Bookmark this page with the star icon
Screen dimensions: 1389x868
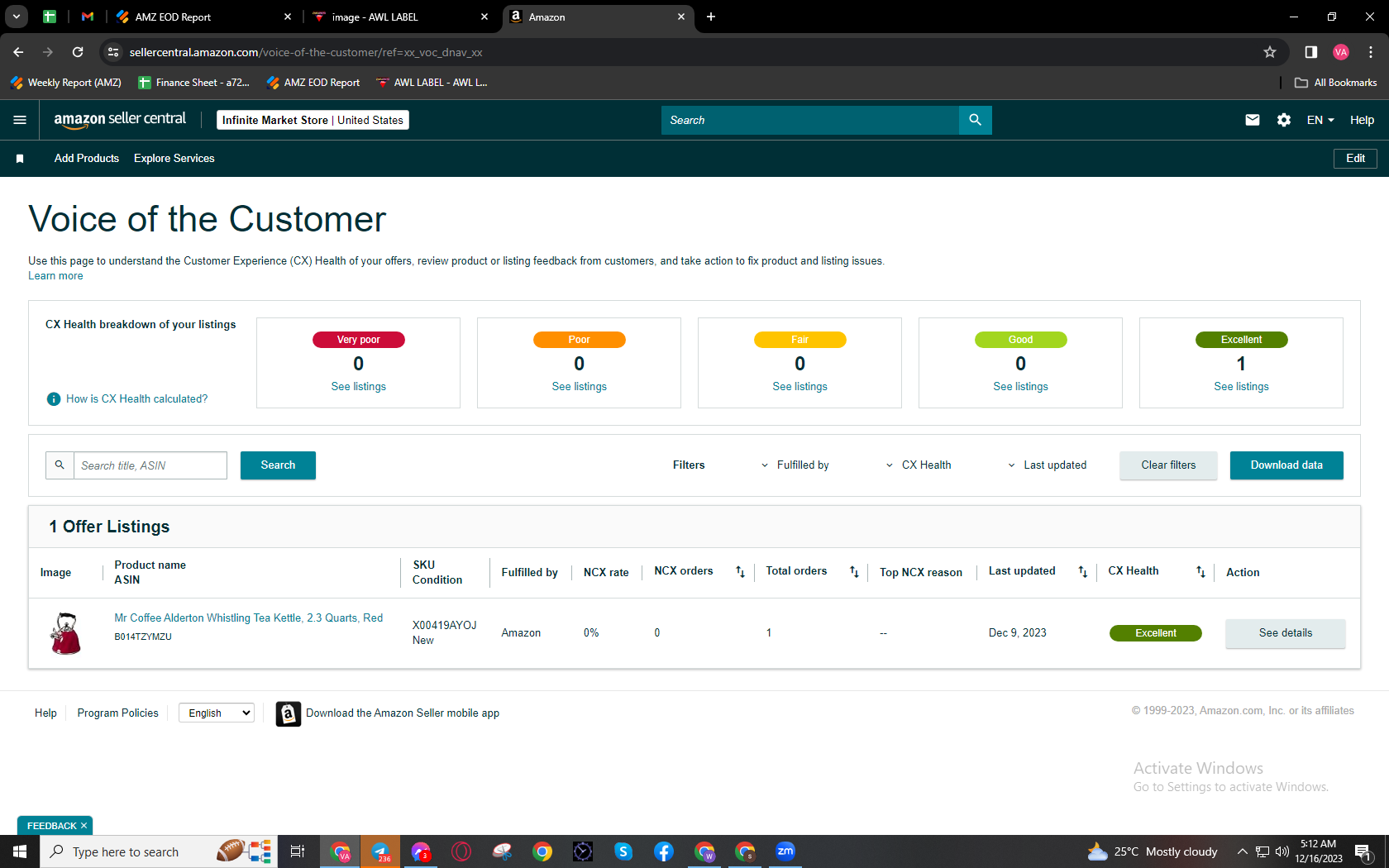(1270, 52)
